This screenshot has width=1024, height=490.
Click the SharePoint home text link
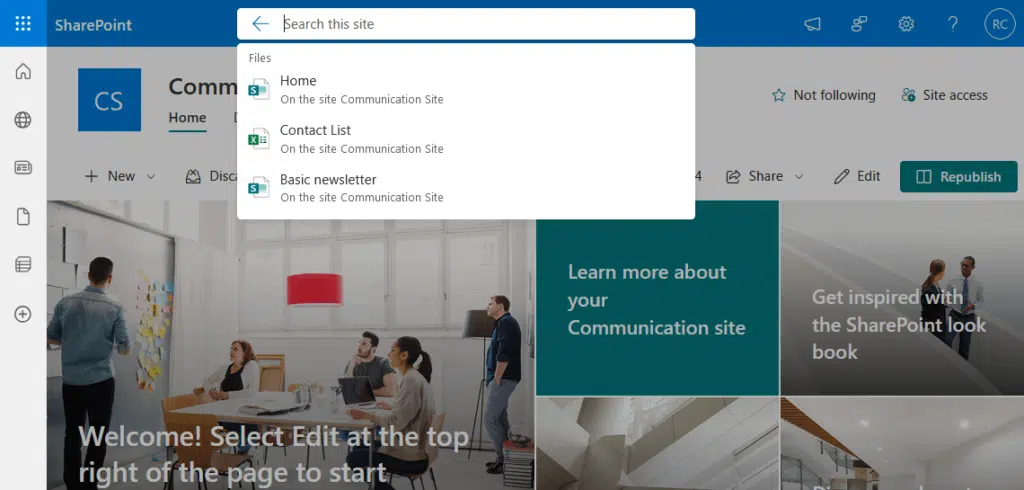(x=93, y=25)
